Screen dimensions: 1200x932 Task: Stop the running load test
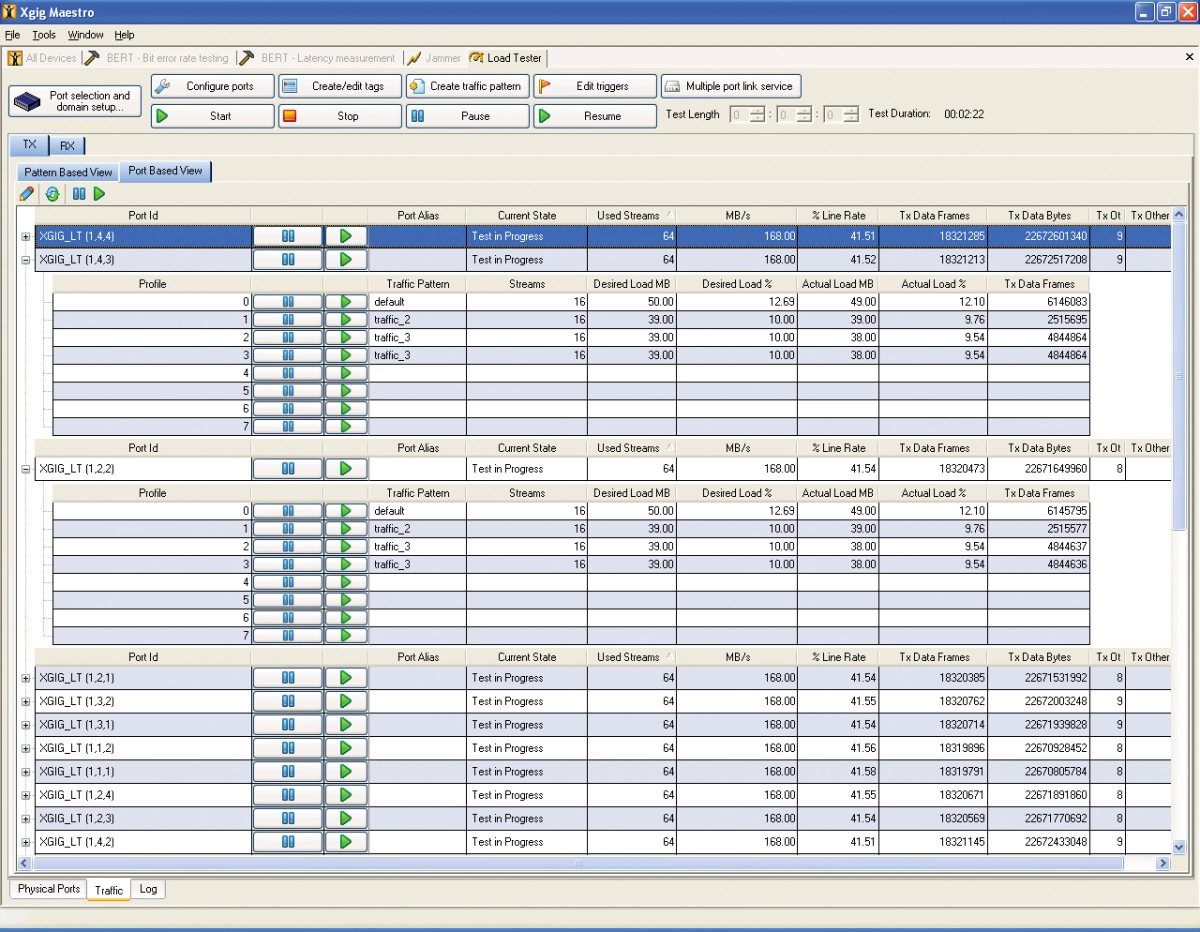(x=340, y=116)
